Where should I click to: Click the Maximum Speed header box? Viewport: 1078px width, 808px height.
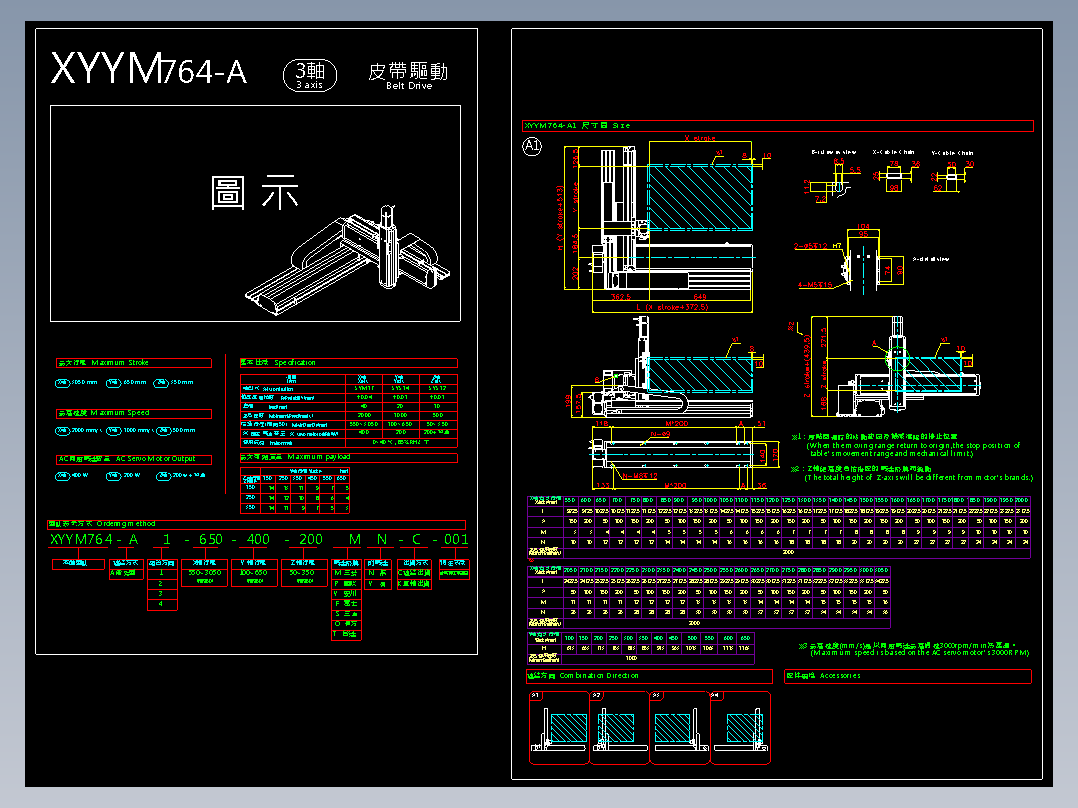pyautogui.click(x=134, y=413)
